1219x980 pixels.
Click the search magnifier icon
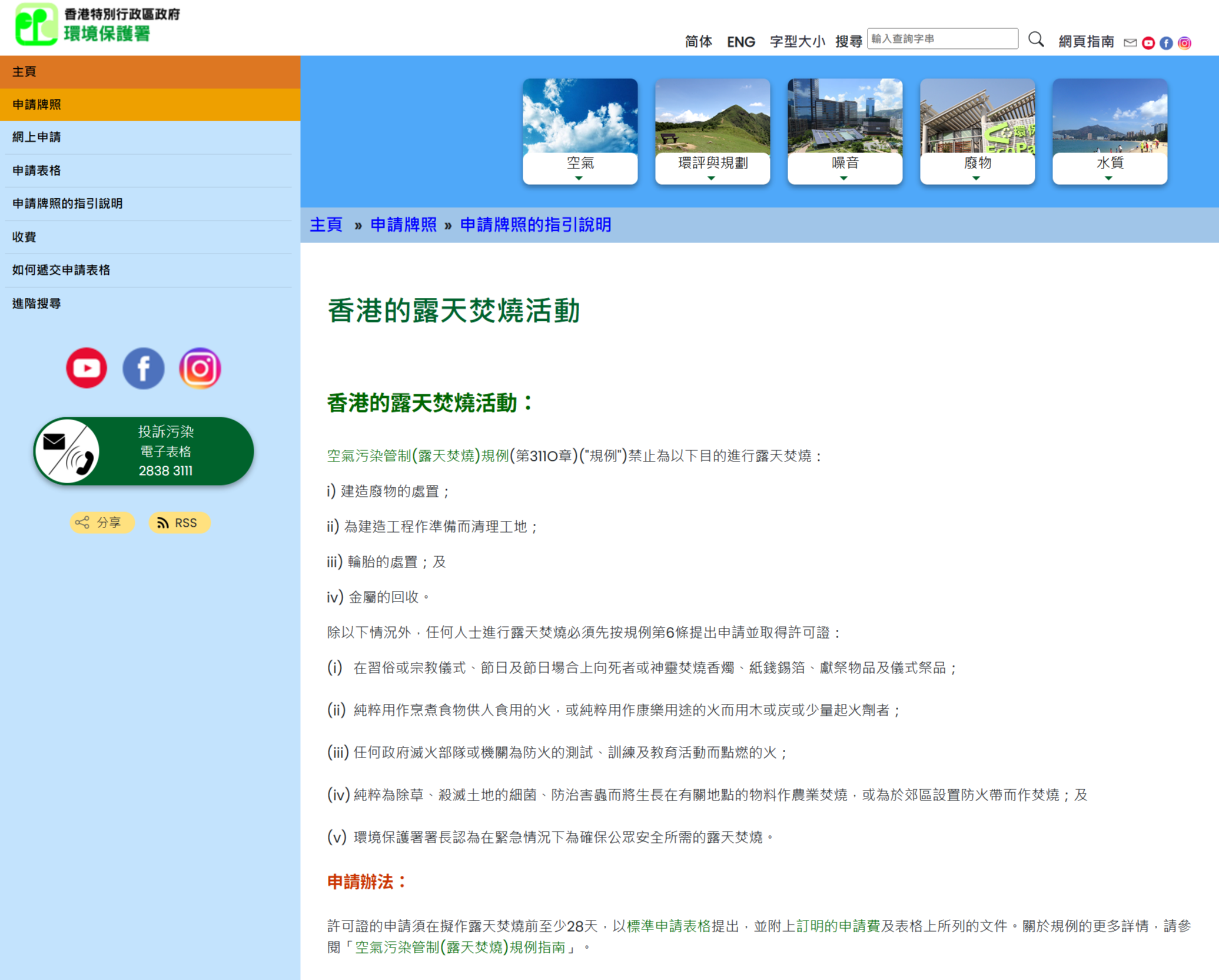click(x=1036, y=40)
